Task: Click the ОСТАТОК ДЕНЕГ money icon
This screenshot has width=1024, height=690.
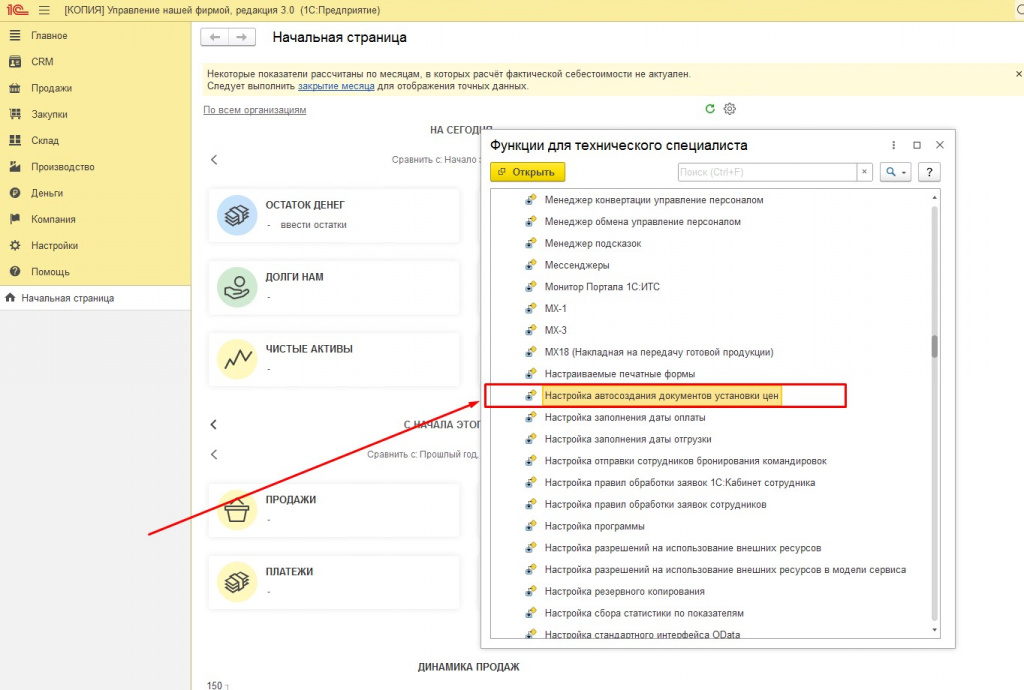Action: [x=236, y=215]
